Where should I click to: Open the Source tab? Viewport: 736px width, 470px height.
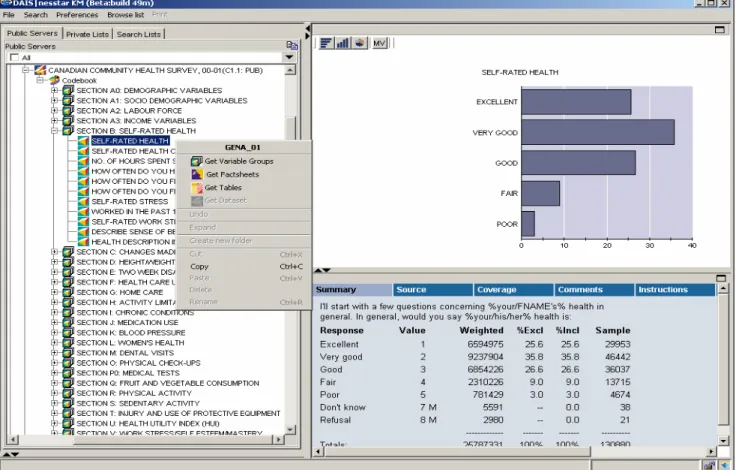coord(433,290)
